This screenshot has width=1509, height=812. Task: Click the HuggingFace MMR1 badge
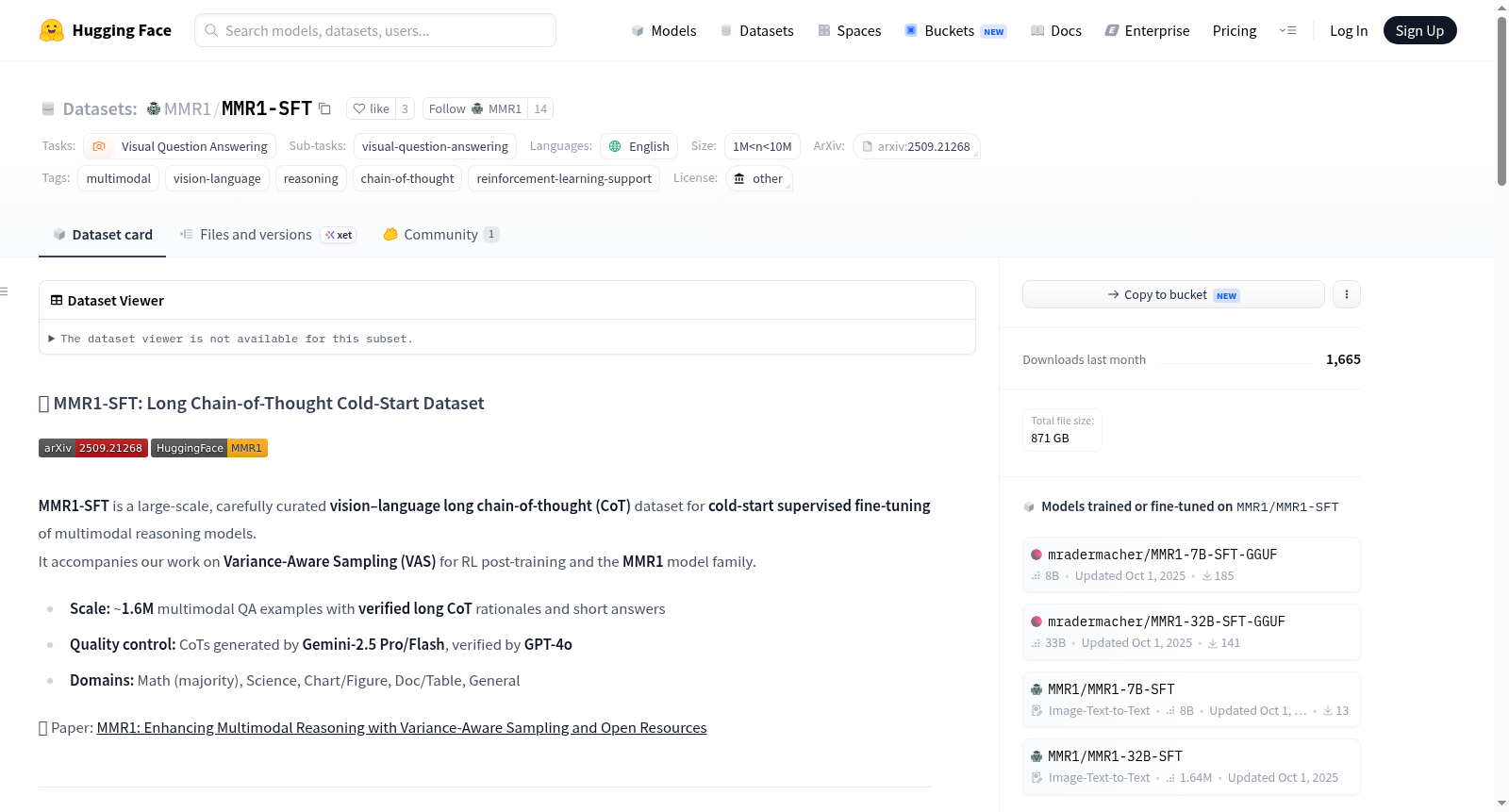(x=209, y=448)
